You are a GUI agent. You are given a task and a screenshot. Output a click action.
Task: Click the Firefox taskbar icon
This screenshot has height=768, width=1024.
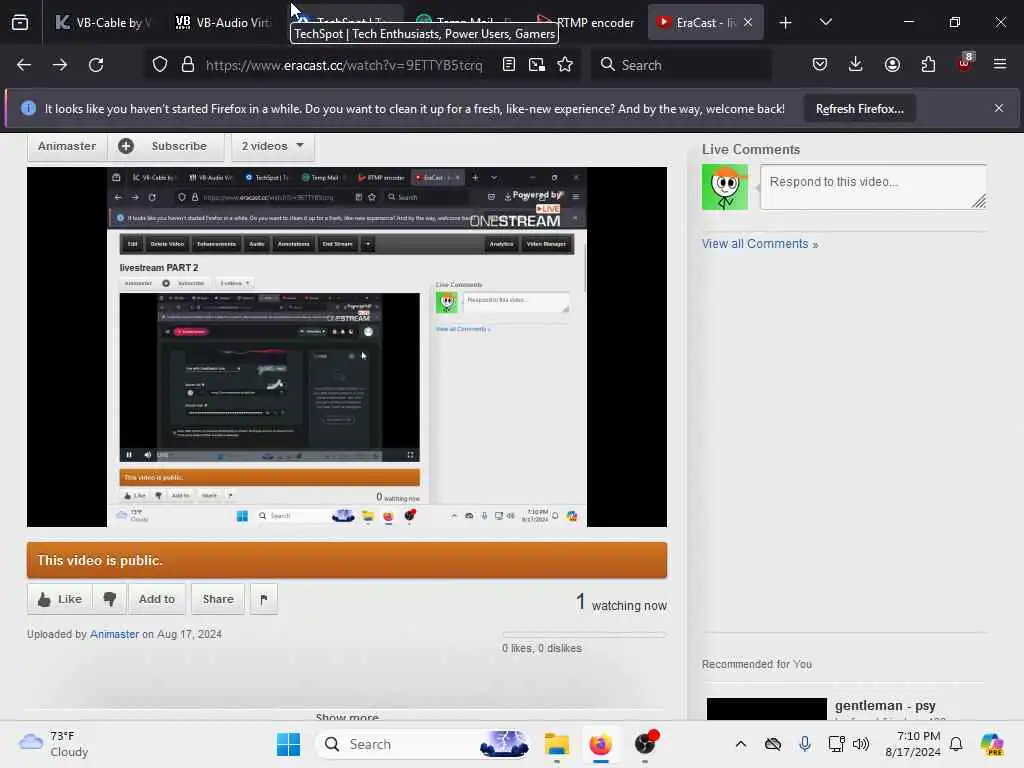click(x=600, y=744)
